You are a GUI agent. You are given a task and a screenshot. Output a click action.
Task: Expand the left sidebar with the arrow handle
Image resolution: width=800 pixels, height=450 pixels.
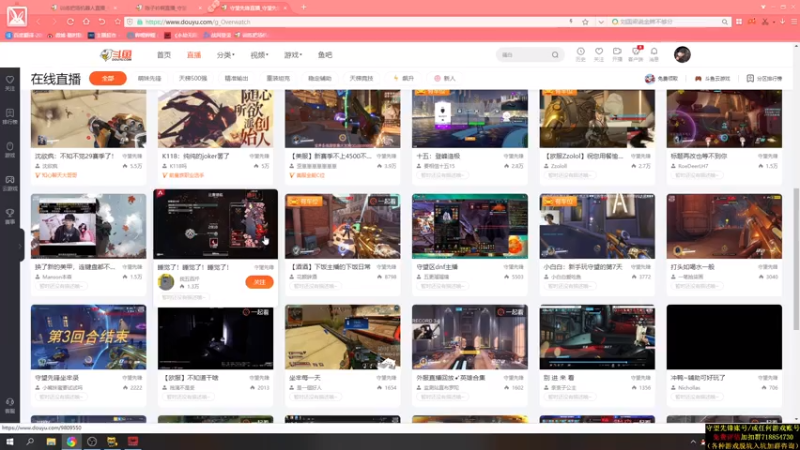pos(21,246)
